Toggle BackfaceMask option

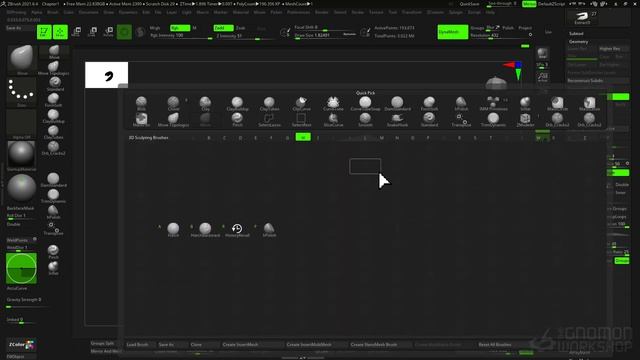click(x=20, y=208)
